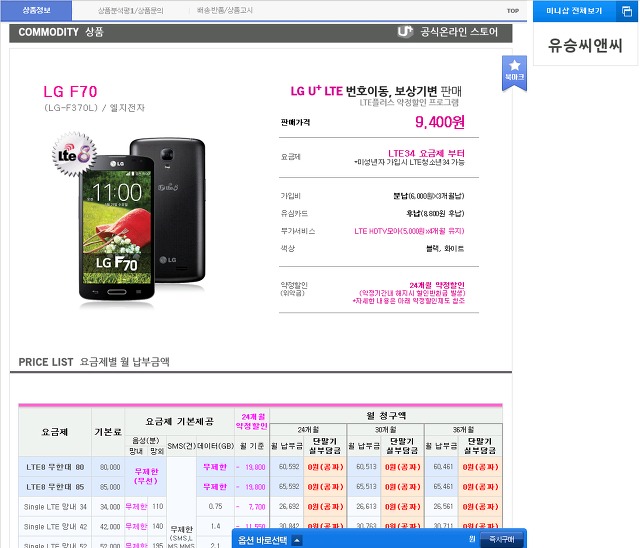The height and width of the screenshot is (548, 640).
Task: Click 분납(6,000원×3개월납) value
Action: (x=429, y=196)
